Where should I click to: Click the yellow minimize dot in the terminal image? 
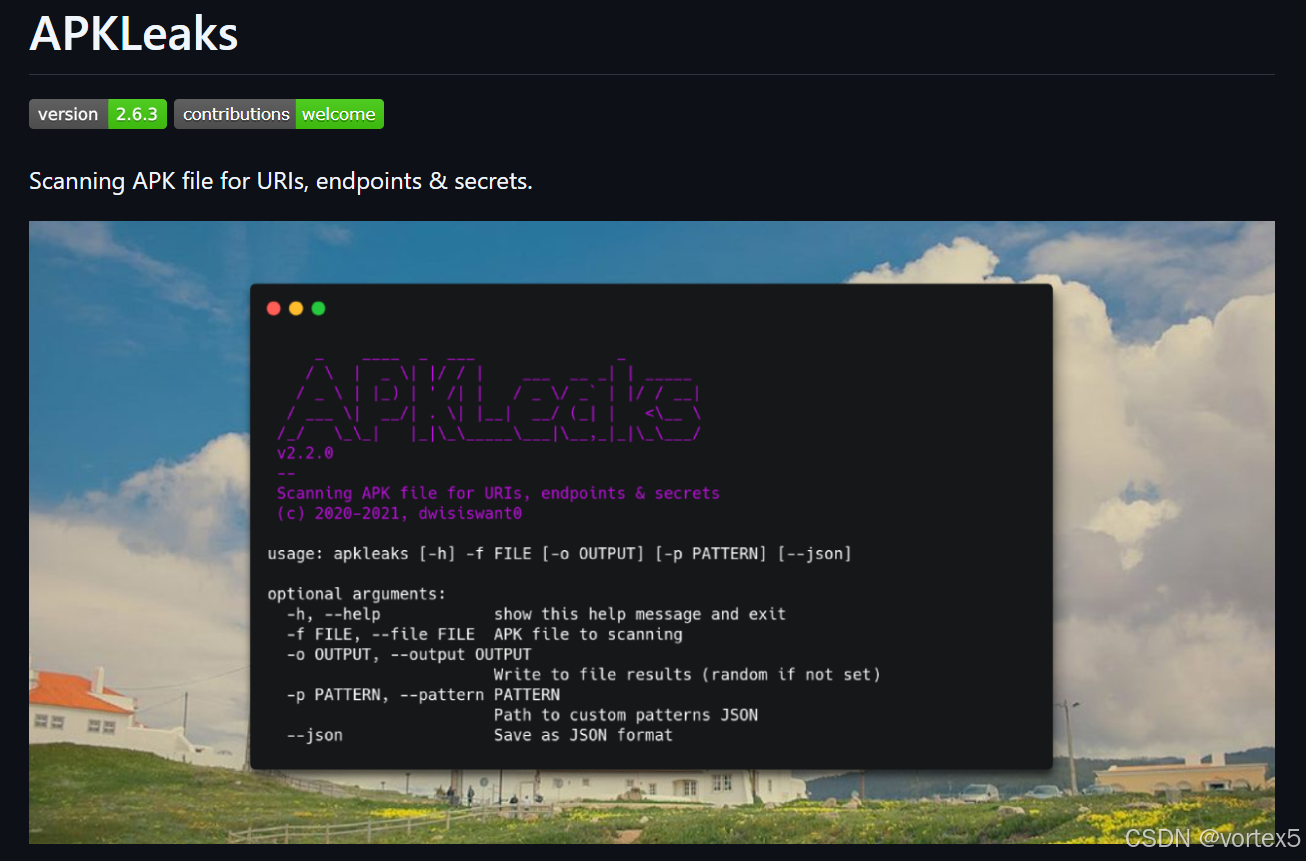(296, 308)
